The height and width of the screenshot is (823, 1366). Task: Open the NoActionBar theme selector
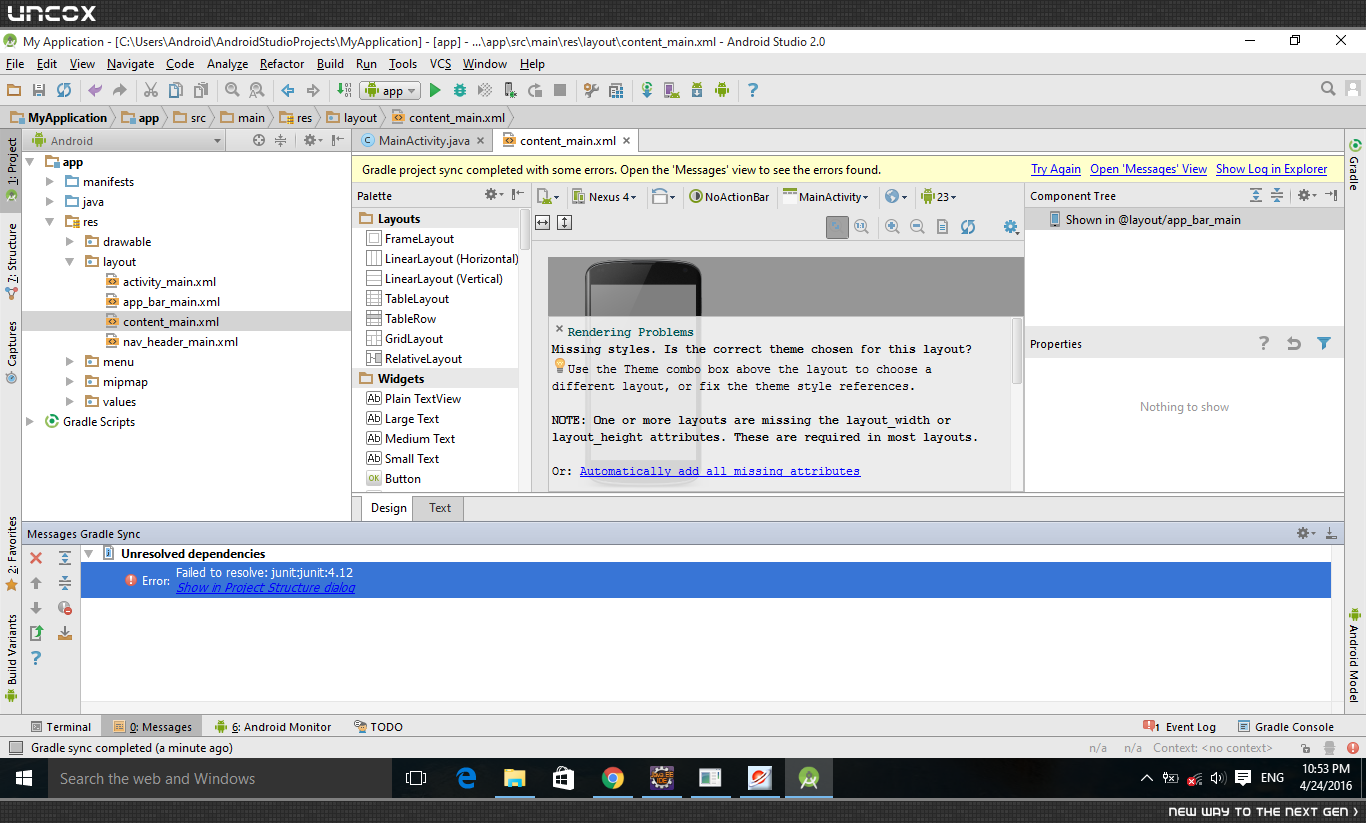pos(730,197)
